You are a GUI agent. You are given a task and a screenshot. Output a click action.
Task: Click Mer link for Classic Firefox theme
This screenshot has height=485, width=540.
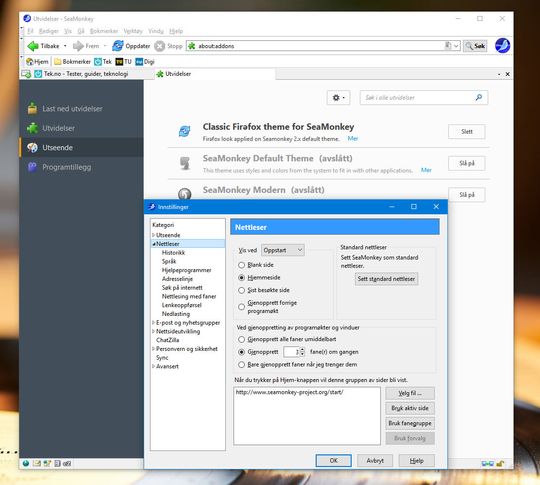353,138
